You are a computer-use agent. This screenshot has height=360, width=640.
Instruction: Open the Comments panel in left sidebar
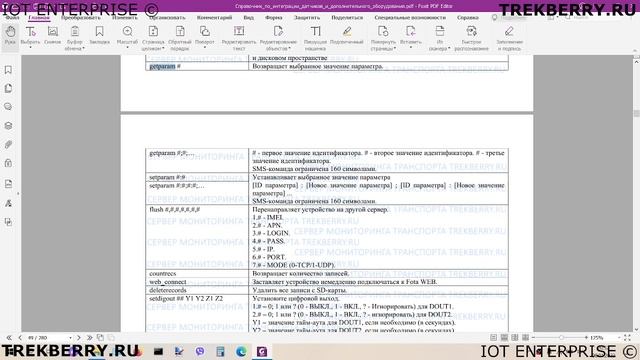(x=8, y=107)
